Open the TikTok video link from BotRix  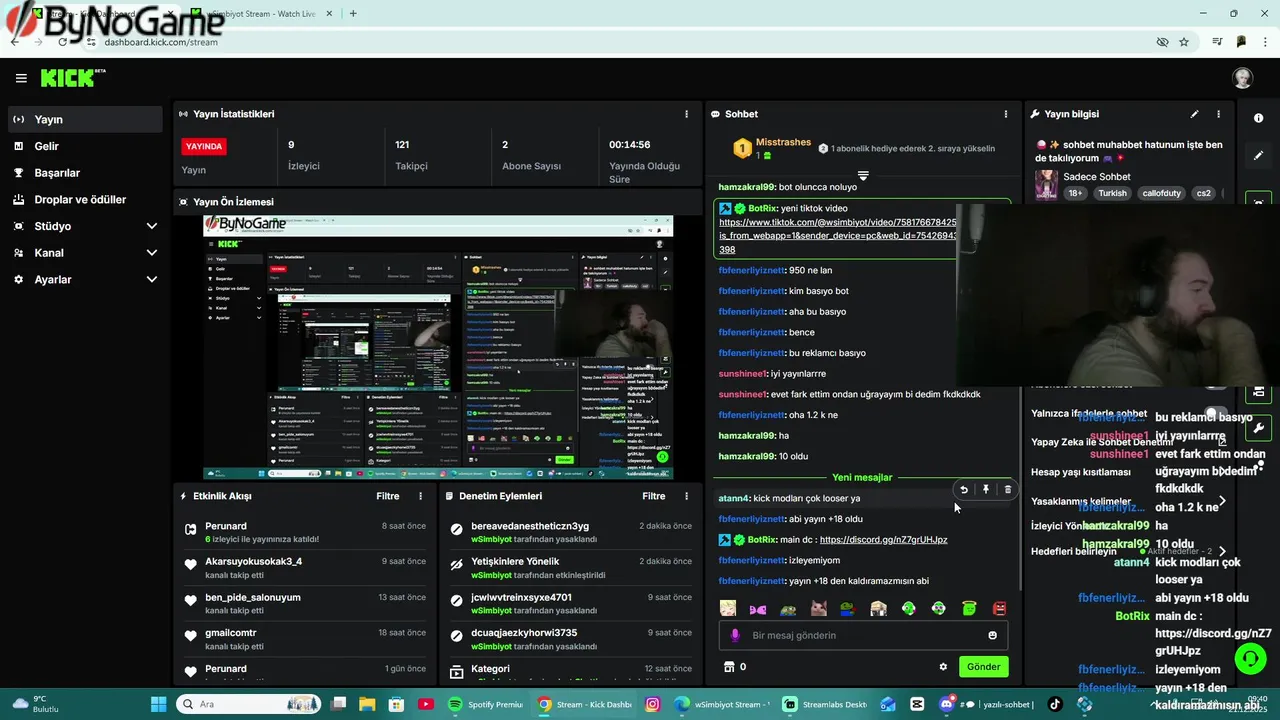pyautogui.click(x=838, y=236)
